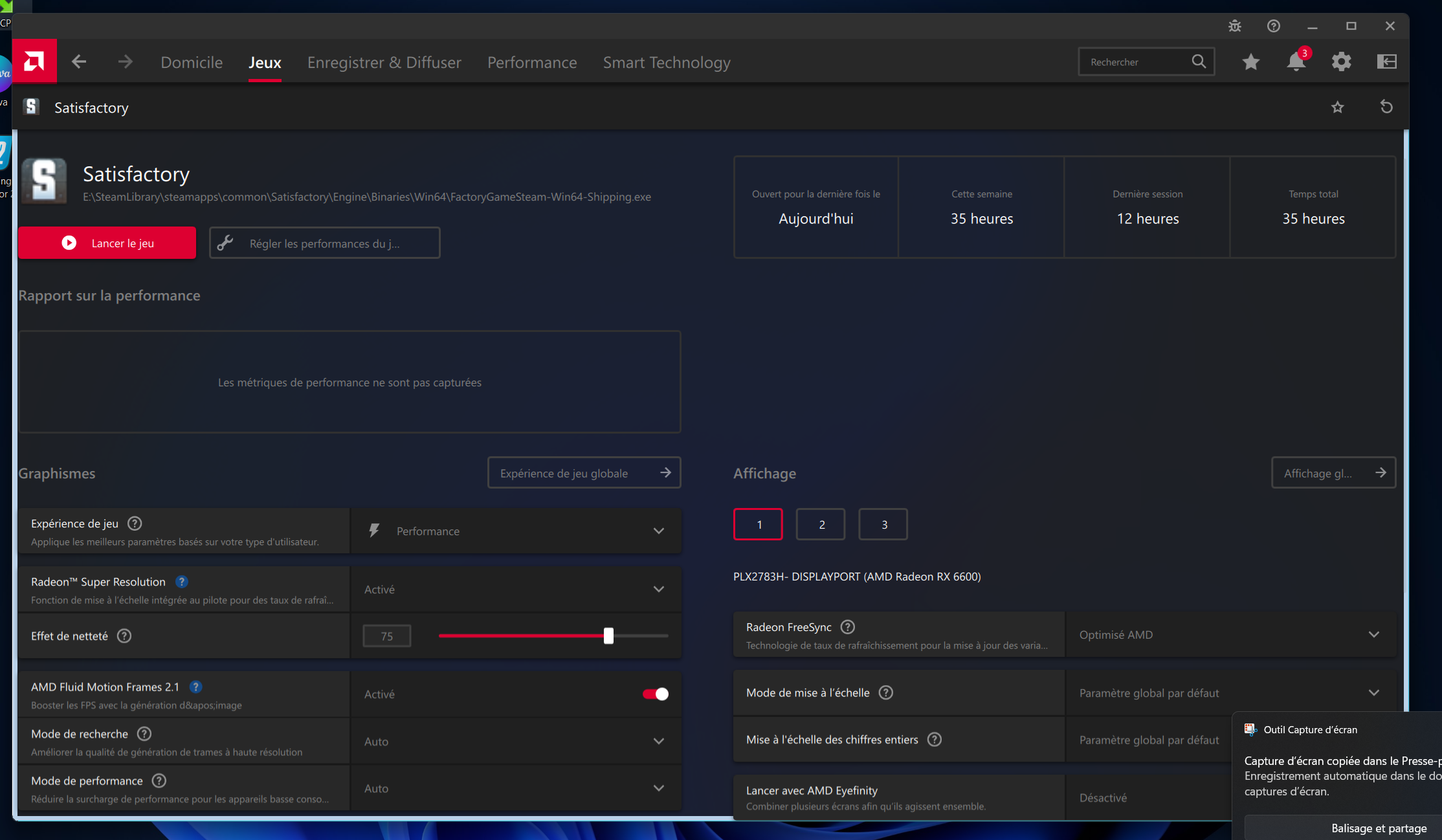Click the AMD logo home icon

34,61
